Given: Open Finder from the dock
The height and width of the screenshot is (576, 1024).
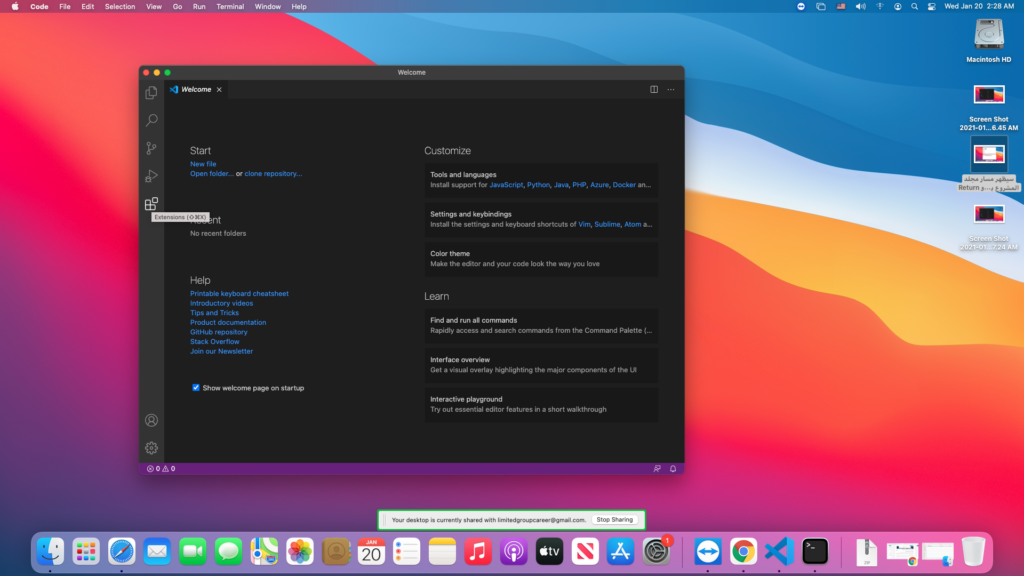Looking at the screenshot, I should tap(50, 552).
